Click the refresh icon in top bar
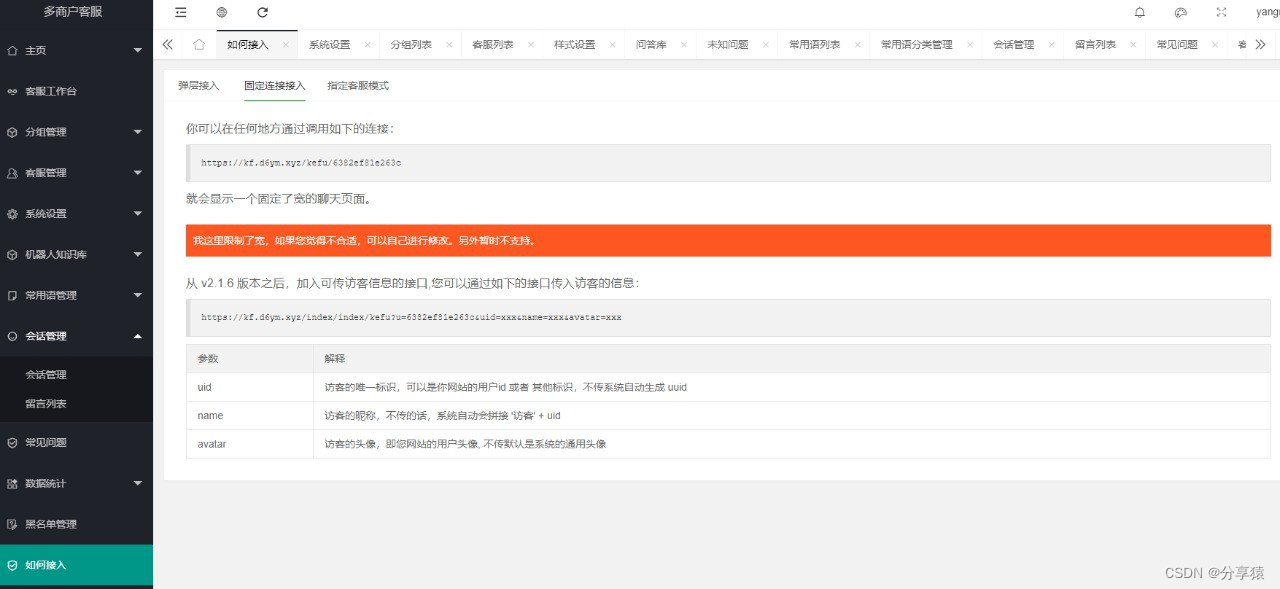 coord(262,12)
